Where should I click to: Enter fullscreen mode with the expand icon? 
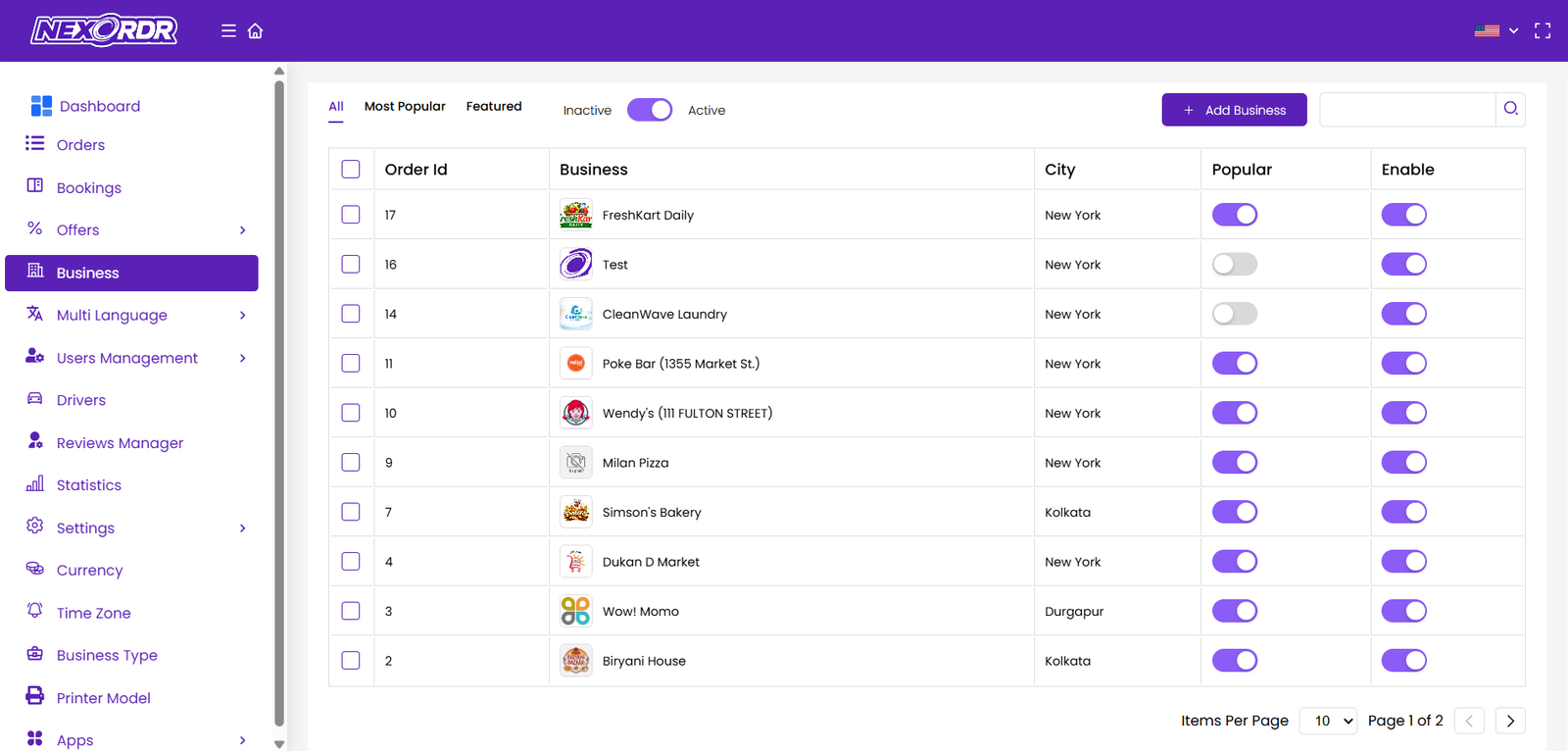point(1543,30)
